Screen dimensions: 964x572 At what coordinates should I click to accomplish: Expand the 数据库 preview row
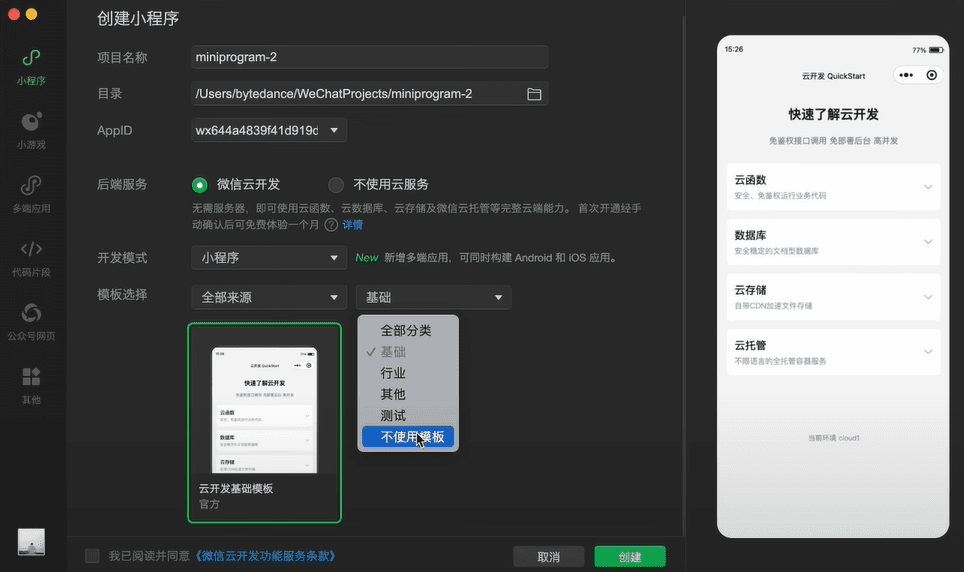(x=833, y=242)
